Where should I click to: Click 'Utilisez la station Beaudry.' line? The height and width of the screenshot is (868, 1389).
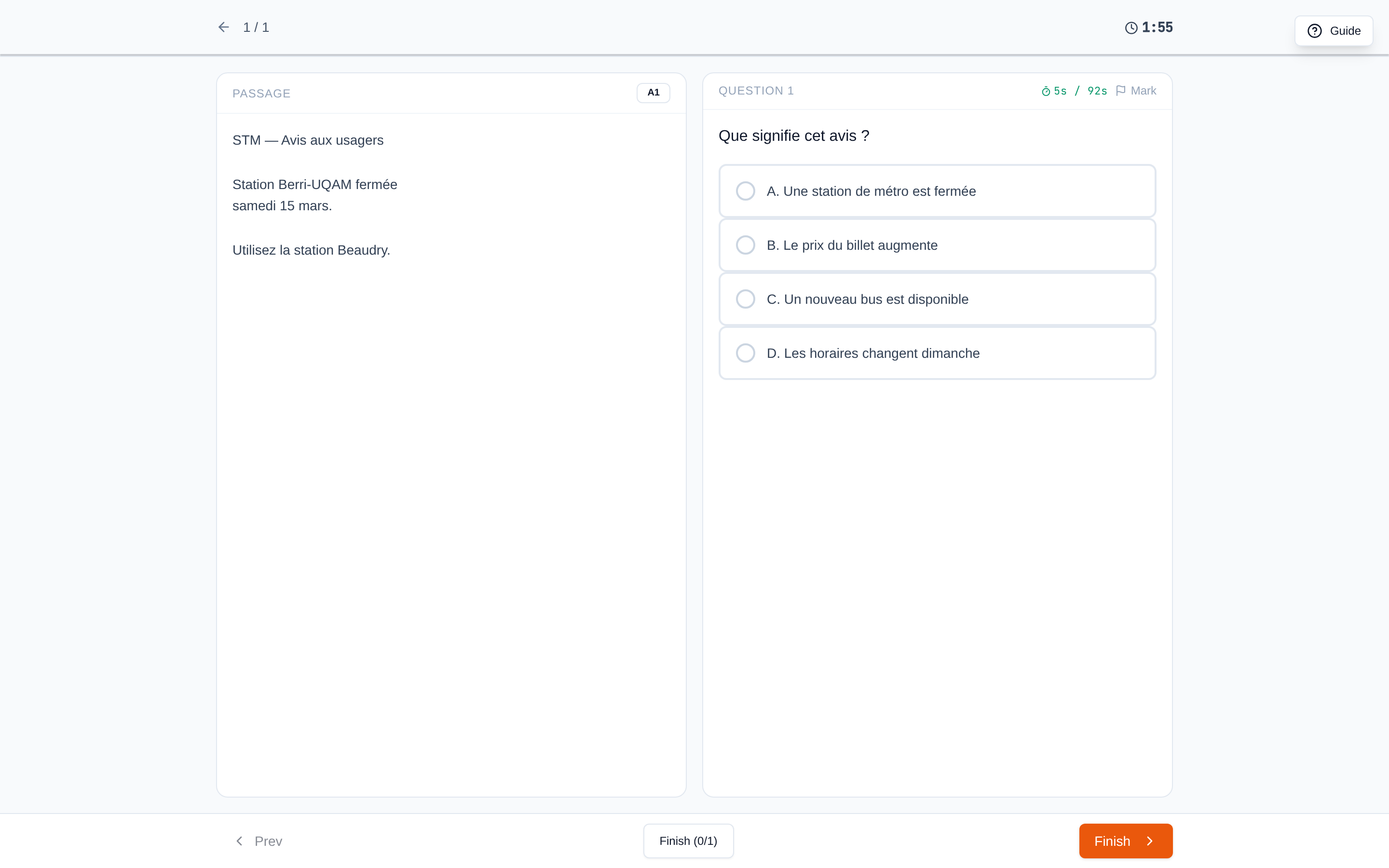coord(311,250)
